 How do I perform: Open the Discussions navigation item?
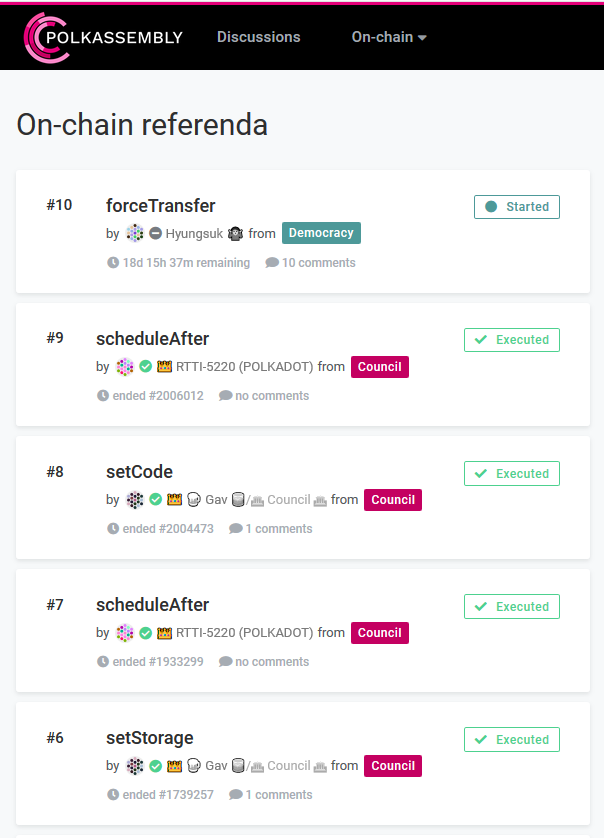point(259,37)
